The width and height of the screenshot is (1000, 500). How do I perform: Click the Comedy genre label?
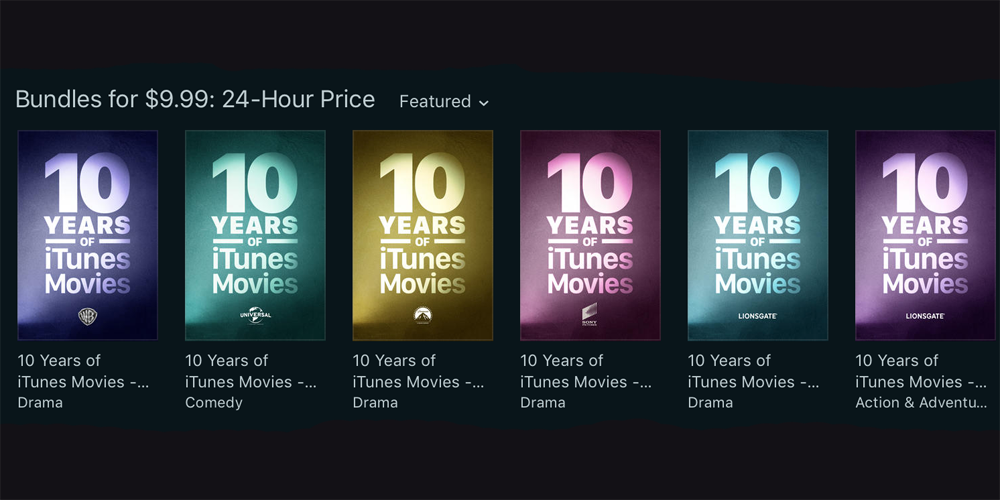click(x=214, y=403)
